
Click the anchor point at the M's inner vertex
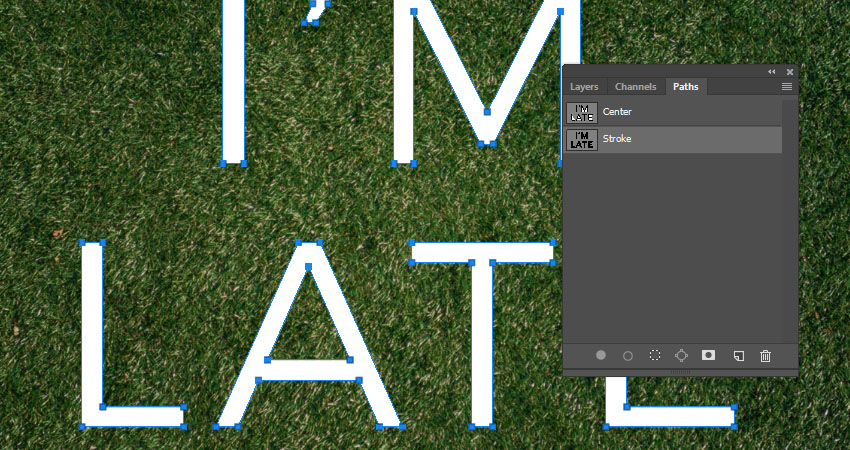click(x=487, y=112)
